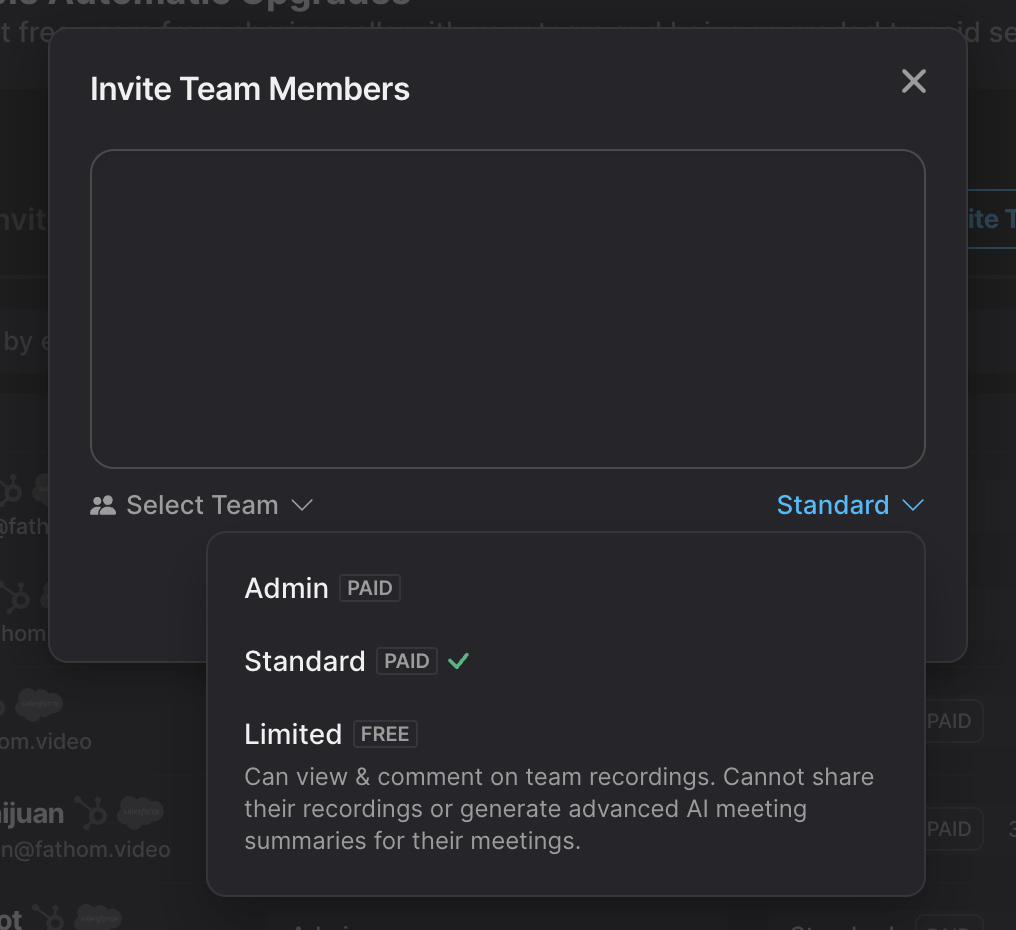This screenshot has width=1016, height=930.
Task: Click the PAID badge next to Admin
Action: pos(370,588)
